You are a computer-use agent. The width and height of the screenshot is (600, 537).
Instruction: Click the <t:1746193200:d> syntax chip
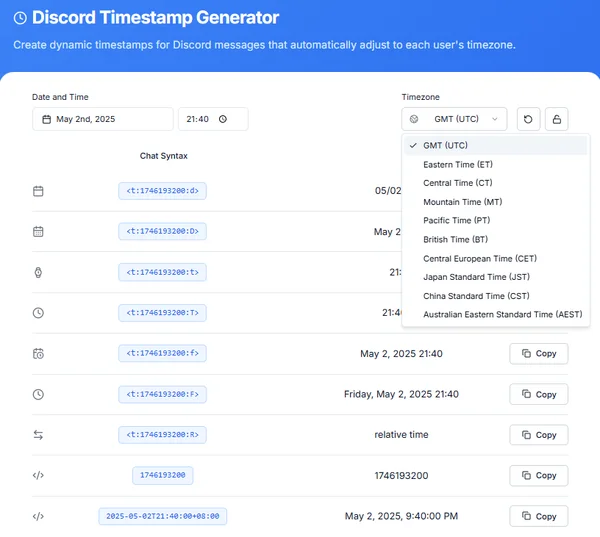click(163, 191)
